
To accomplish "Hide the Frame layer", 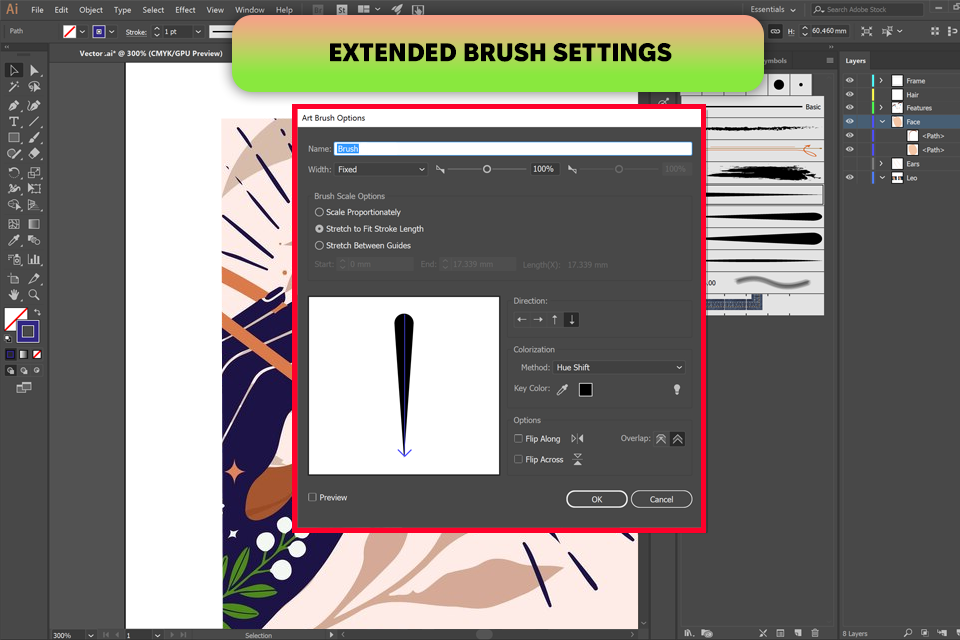I will pyautogui.click(x=850, y=80).
